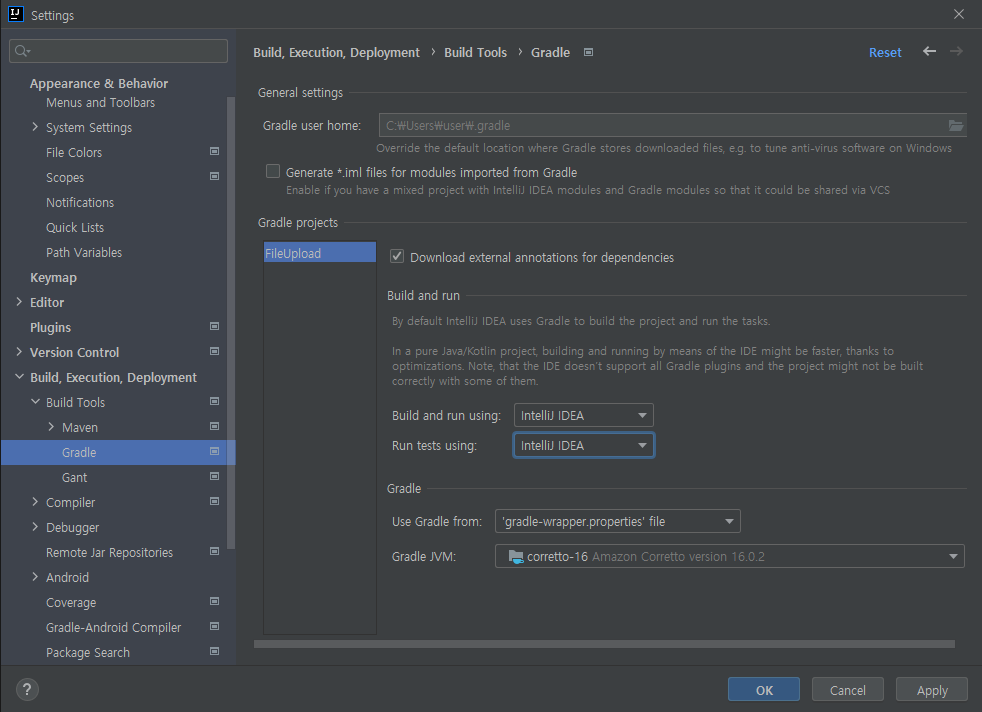Click project icon beside Remote Jar Repositories

point(214,552)
